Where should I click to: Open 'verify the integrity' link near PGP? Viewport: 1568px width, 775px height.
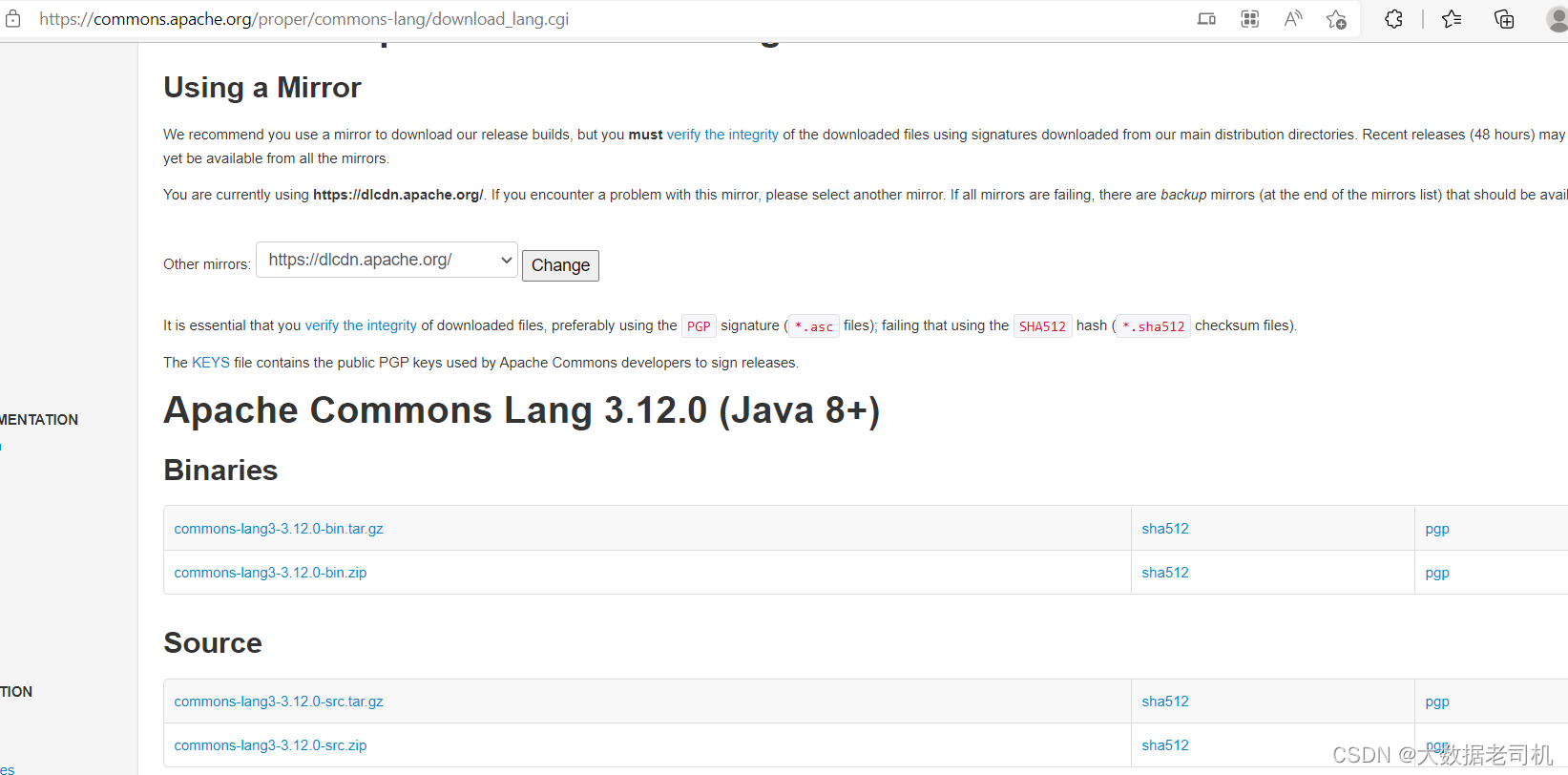(361, 325)
